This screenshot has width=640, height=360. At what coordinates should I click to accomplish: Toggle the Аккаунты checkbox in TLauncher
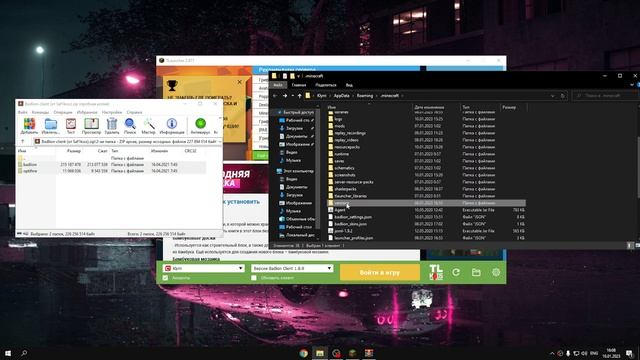tap(165, 278)
